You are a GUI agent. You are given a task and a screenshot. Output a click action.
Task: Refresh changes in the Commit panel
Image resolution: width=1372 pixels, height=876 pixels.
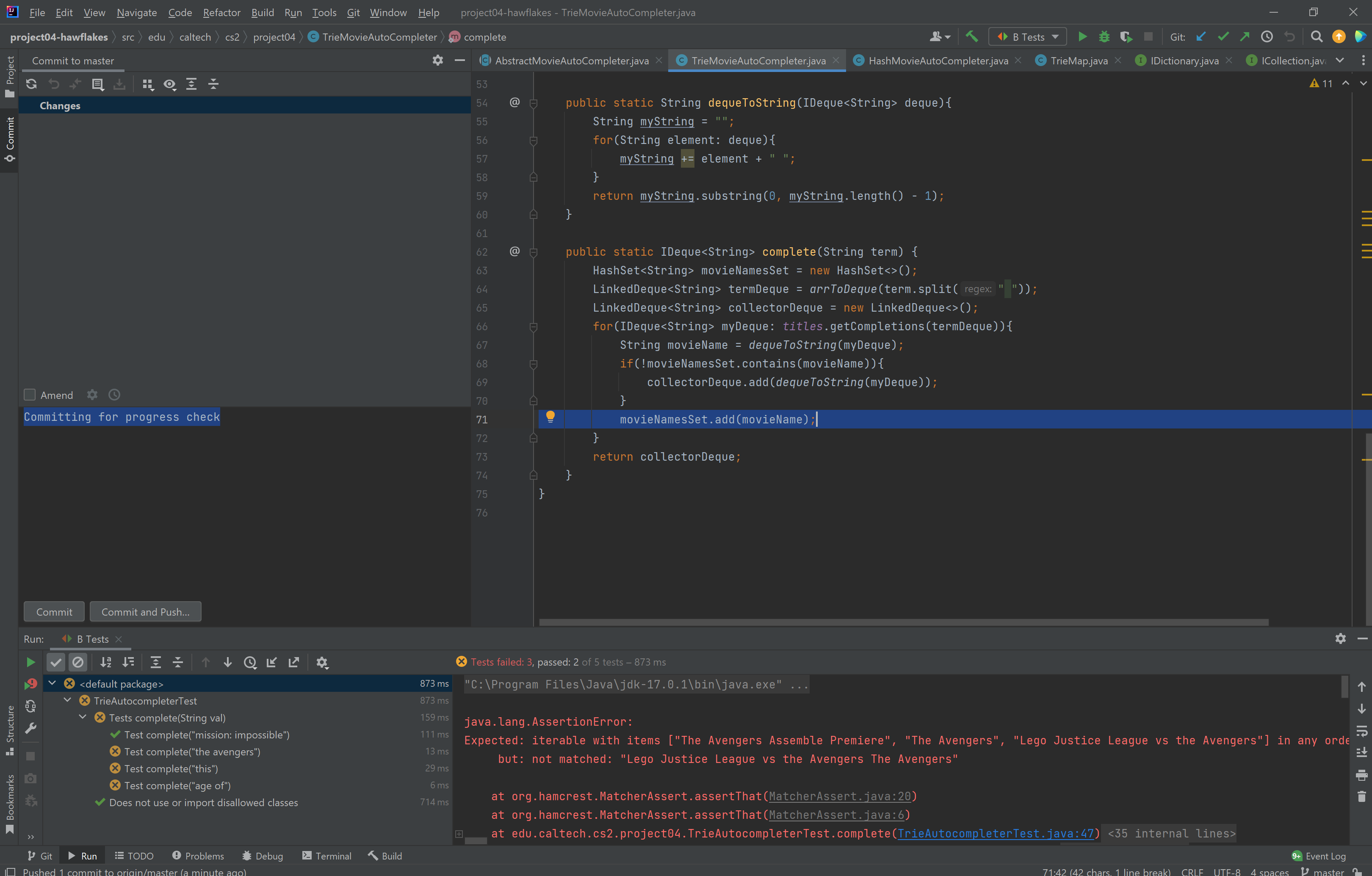(31, 84)
